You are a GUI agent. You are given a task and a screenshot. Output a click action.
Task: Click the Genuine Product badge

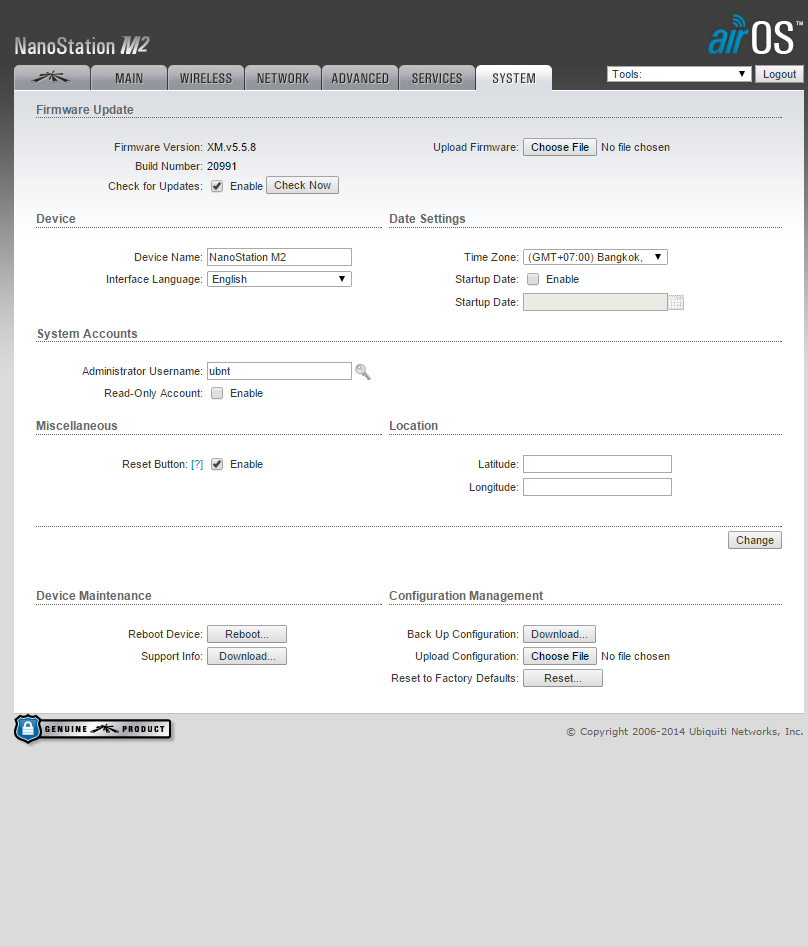pyautogui.click(x=93, y=729)
